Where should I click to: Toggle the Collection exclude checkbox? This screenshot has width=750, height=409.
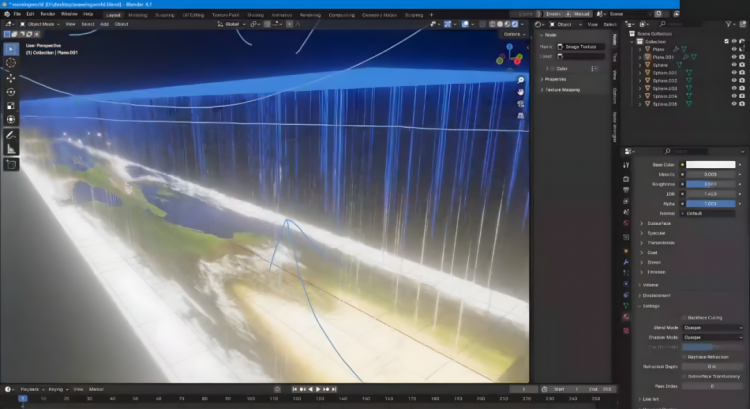pyautogui.click(x=727, y=42)
